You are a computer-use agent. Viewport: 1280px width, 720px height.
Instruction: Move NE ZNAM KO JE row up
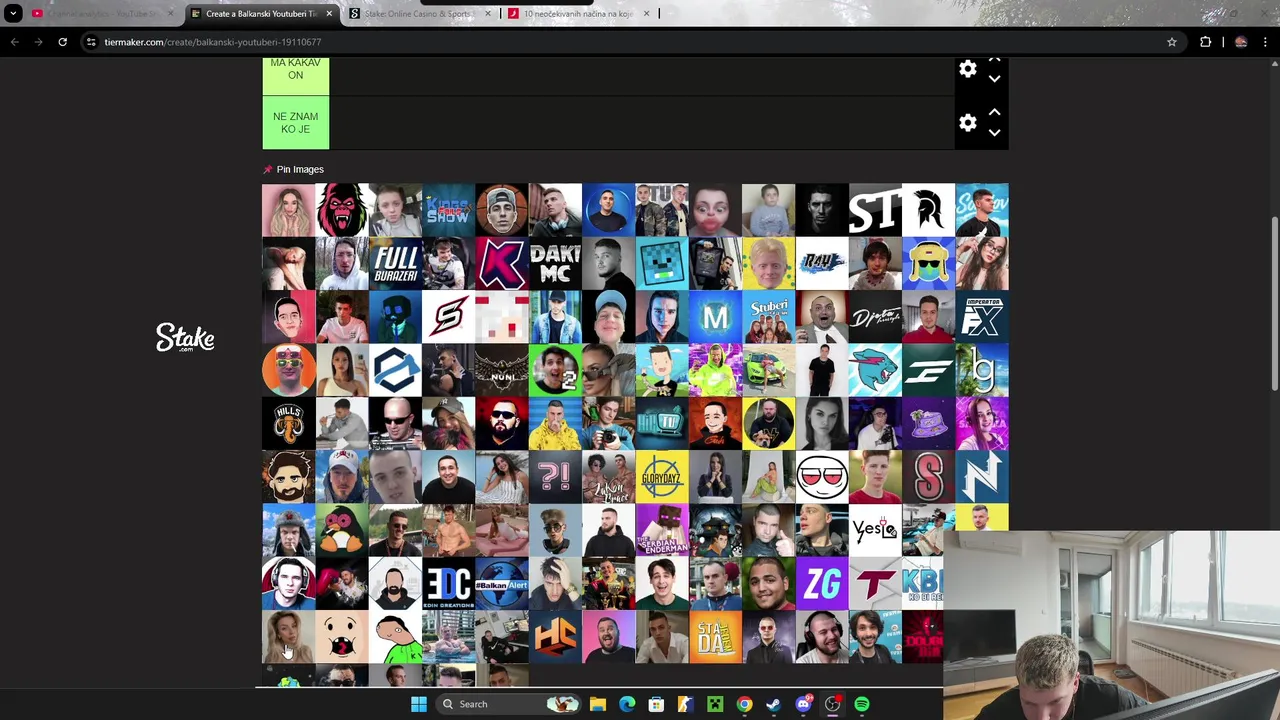tap(994, 113)
